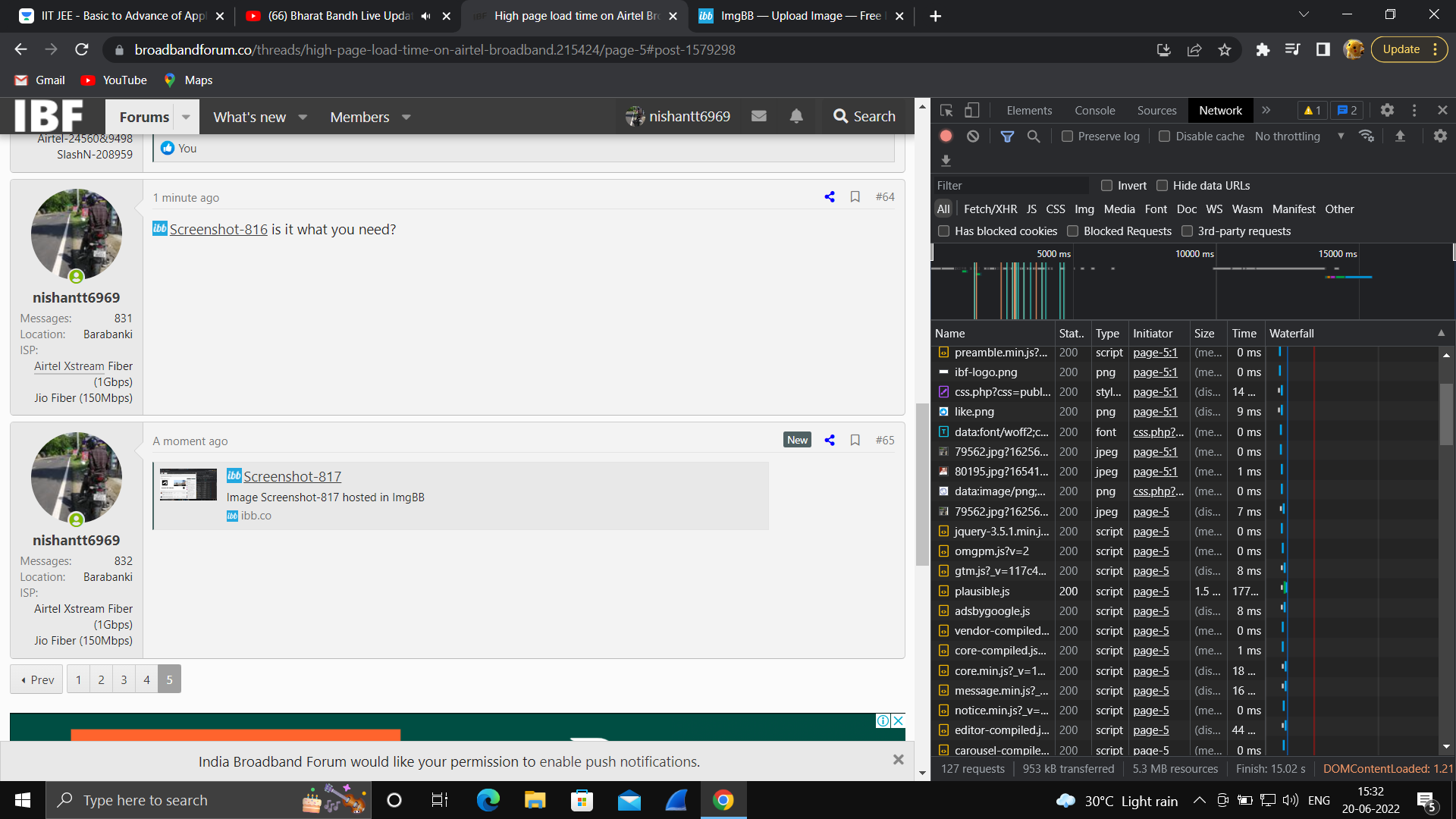The image size is (1456, 819).
Task: Check Has blocked cookies checkbox
Action: pos(943,231)
